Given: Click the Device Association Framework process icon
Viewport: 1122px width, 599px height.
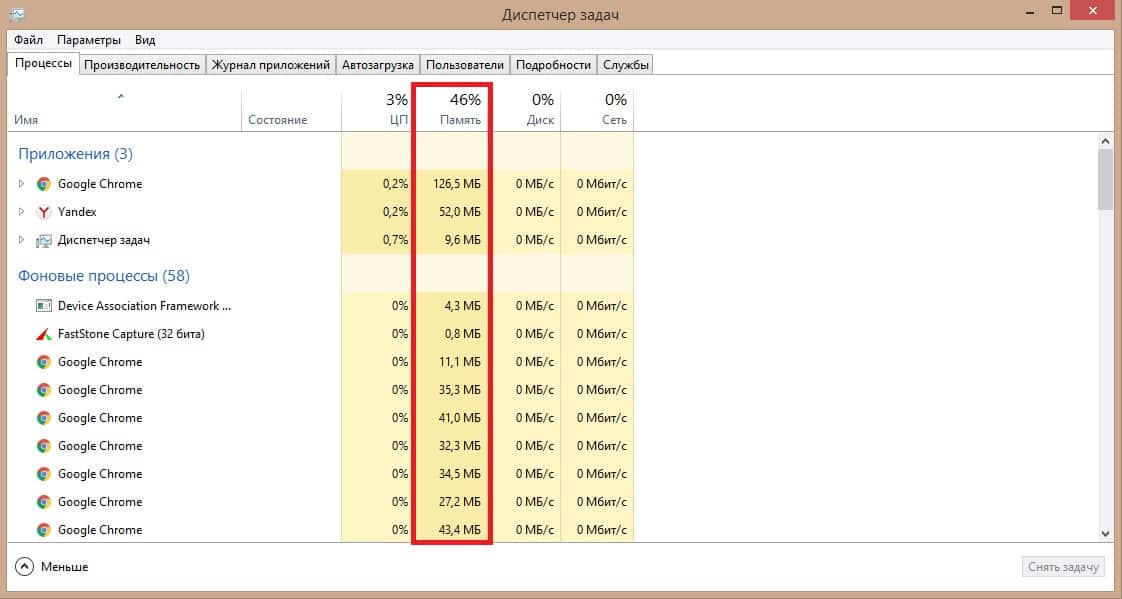Looking at the screenshot, I should tap(44, 306).
